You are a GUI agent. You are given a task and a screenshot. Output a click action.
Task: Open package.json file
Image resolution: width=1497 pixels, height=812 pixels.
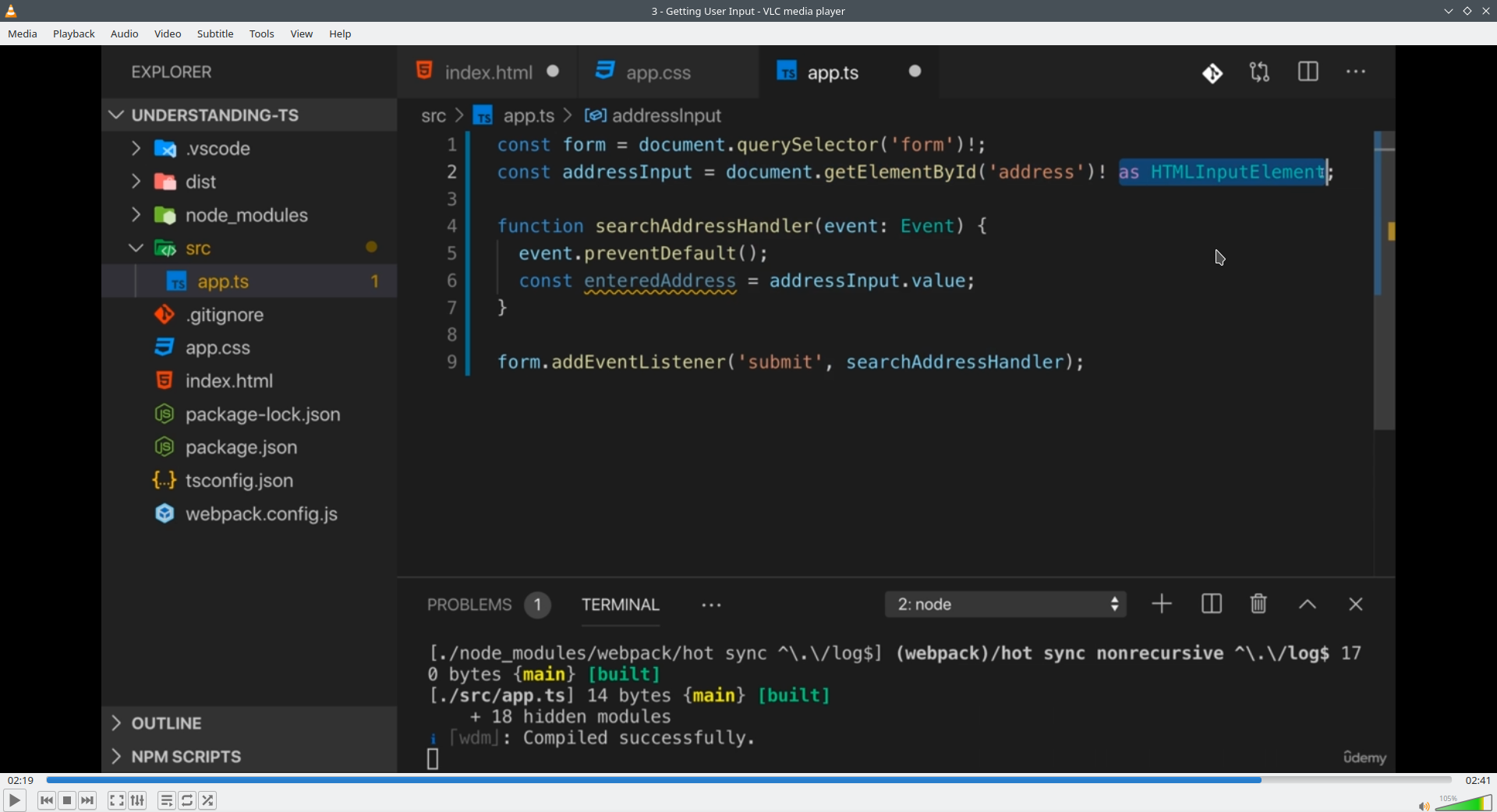[x=249, y=447]
